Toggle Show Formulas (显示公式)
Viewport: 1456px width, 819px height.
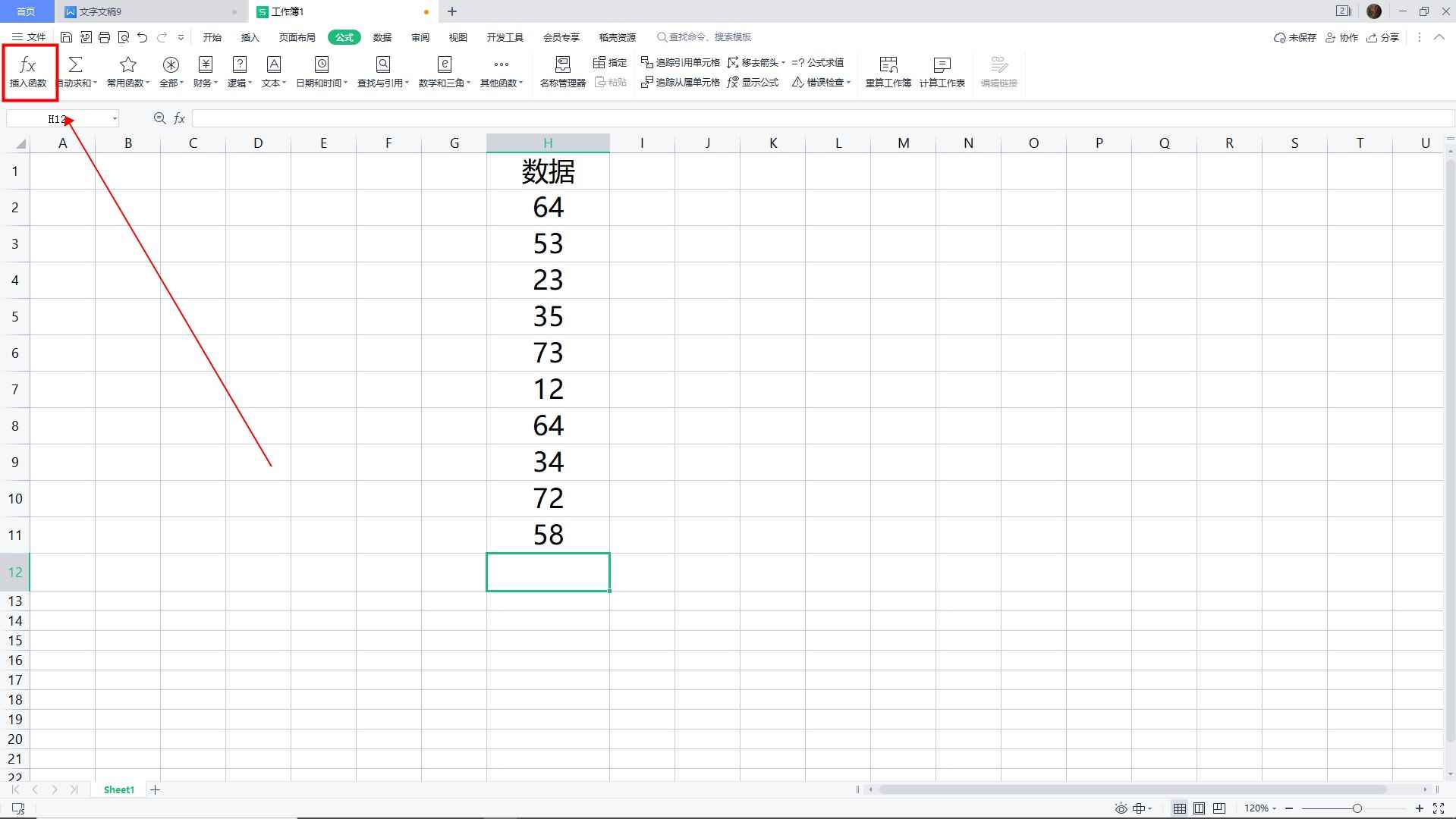point(753,82)
